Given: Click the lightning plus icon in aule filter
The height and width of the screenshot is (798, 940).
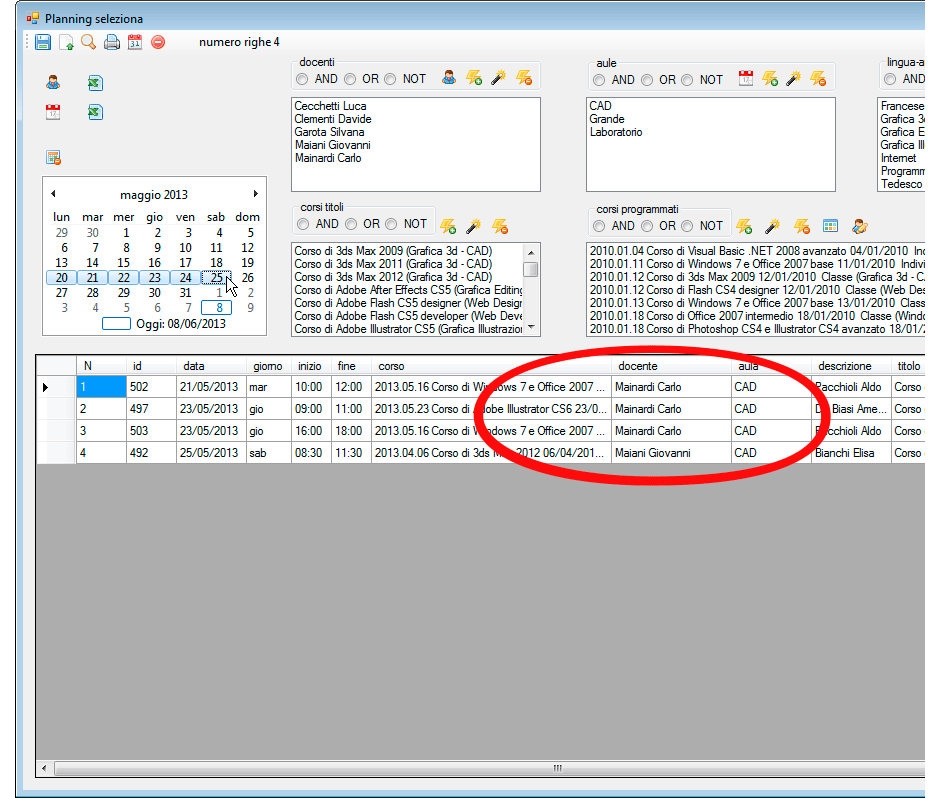Looking at the screenshot, I should coord(770,78).
